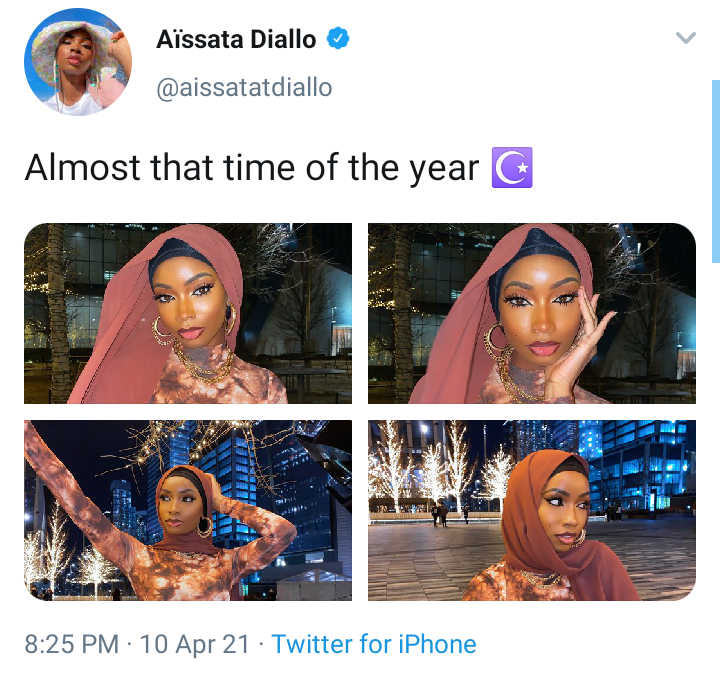Screen dimensions: 720x676
Task: Click the 10 Apr 21 date
Action: coord(195,644)
